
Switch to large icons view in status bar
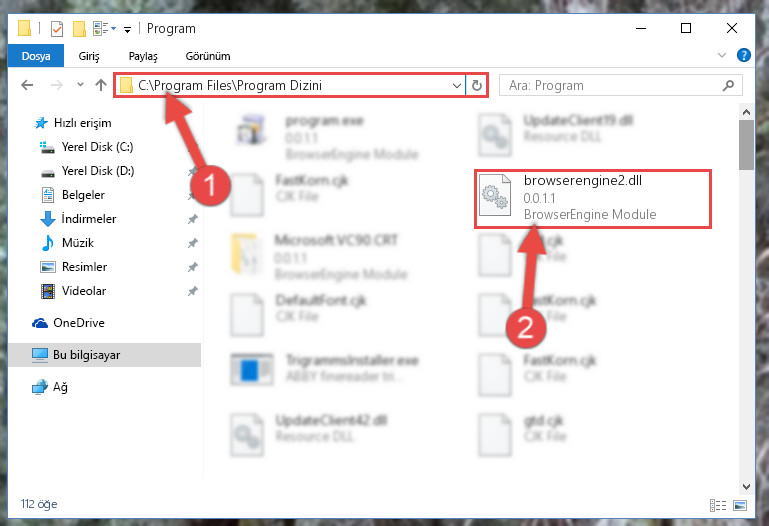(x=740, y=505)
